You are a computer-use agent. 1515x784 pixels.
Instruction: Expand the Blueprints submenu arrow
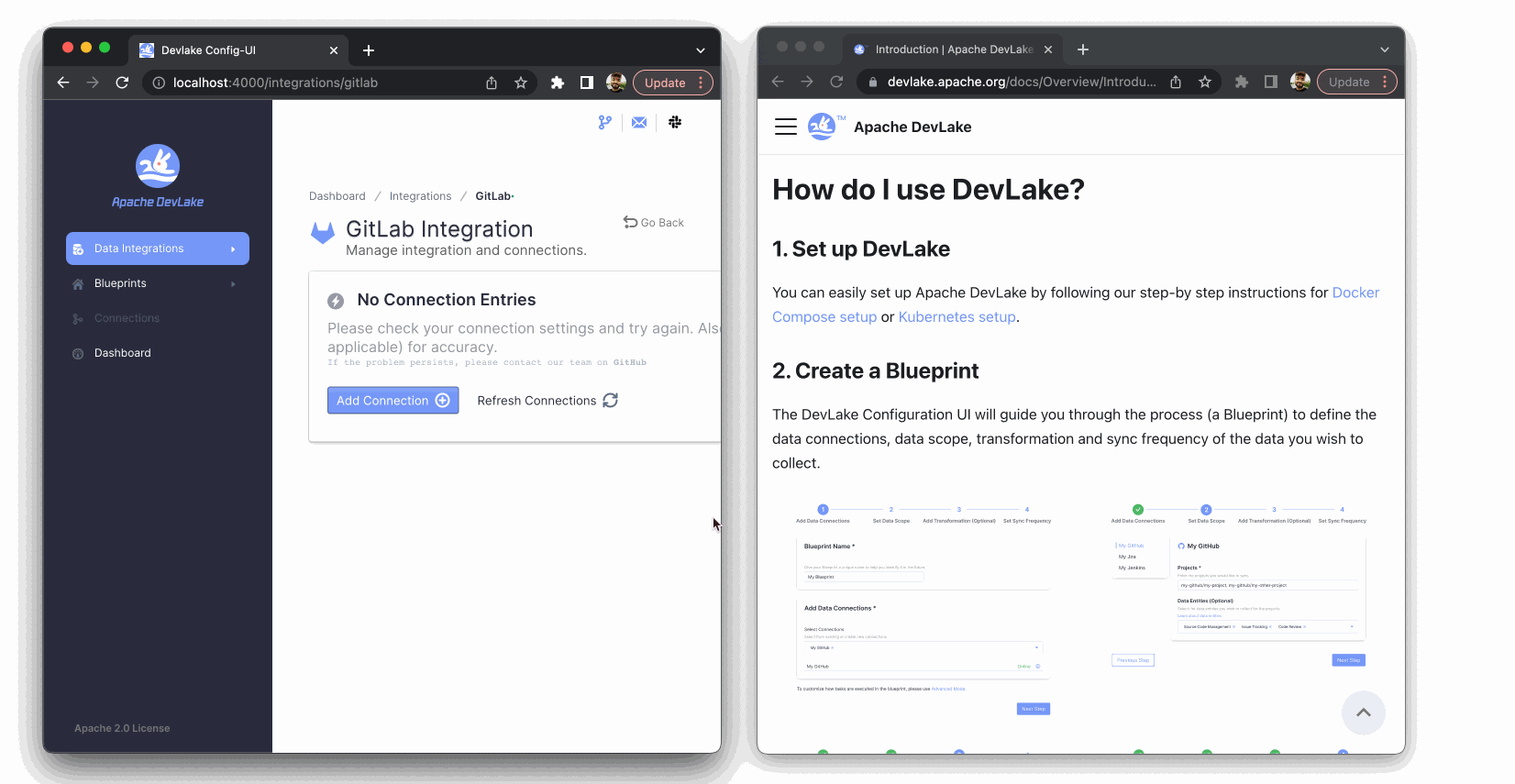(x=233, y=283)
